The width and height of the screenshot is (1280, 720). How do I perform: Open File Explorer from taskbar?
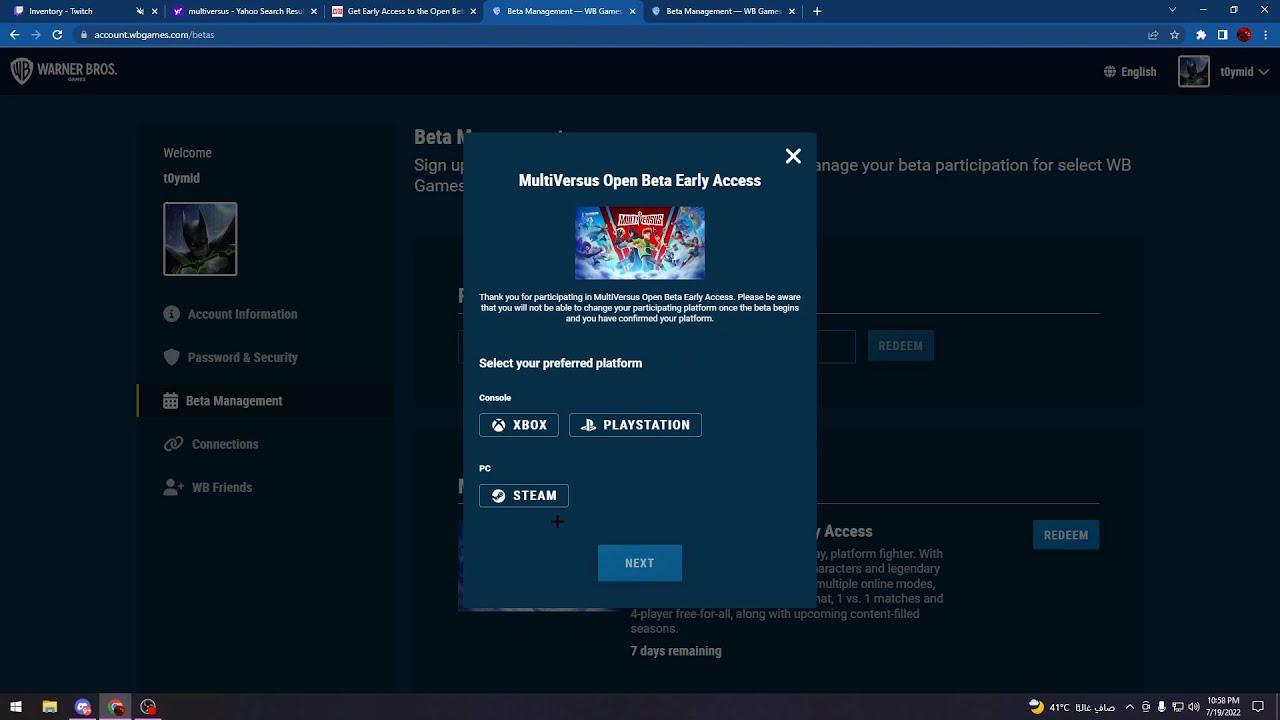50,707
